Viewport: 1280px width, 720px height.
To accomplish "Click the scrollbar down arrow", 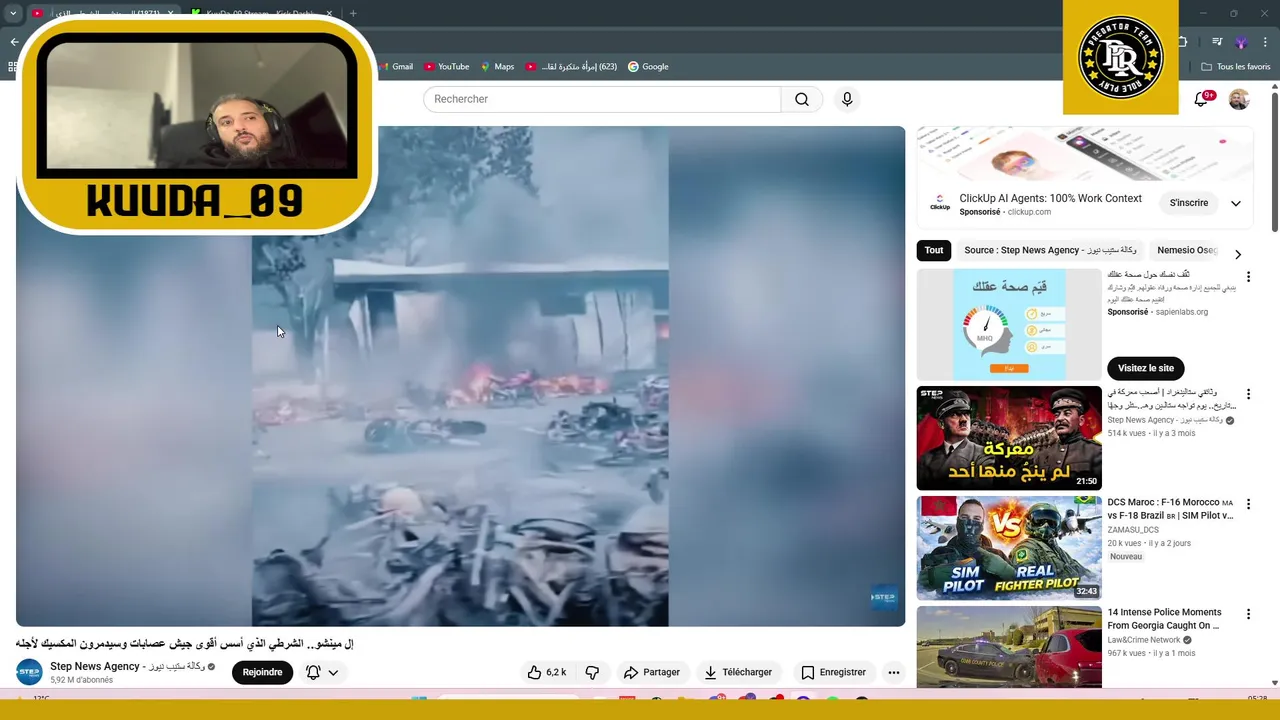I will (1274, 683).
